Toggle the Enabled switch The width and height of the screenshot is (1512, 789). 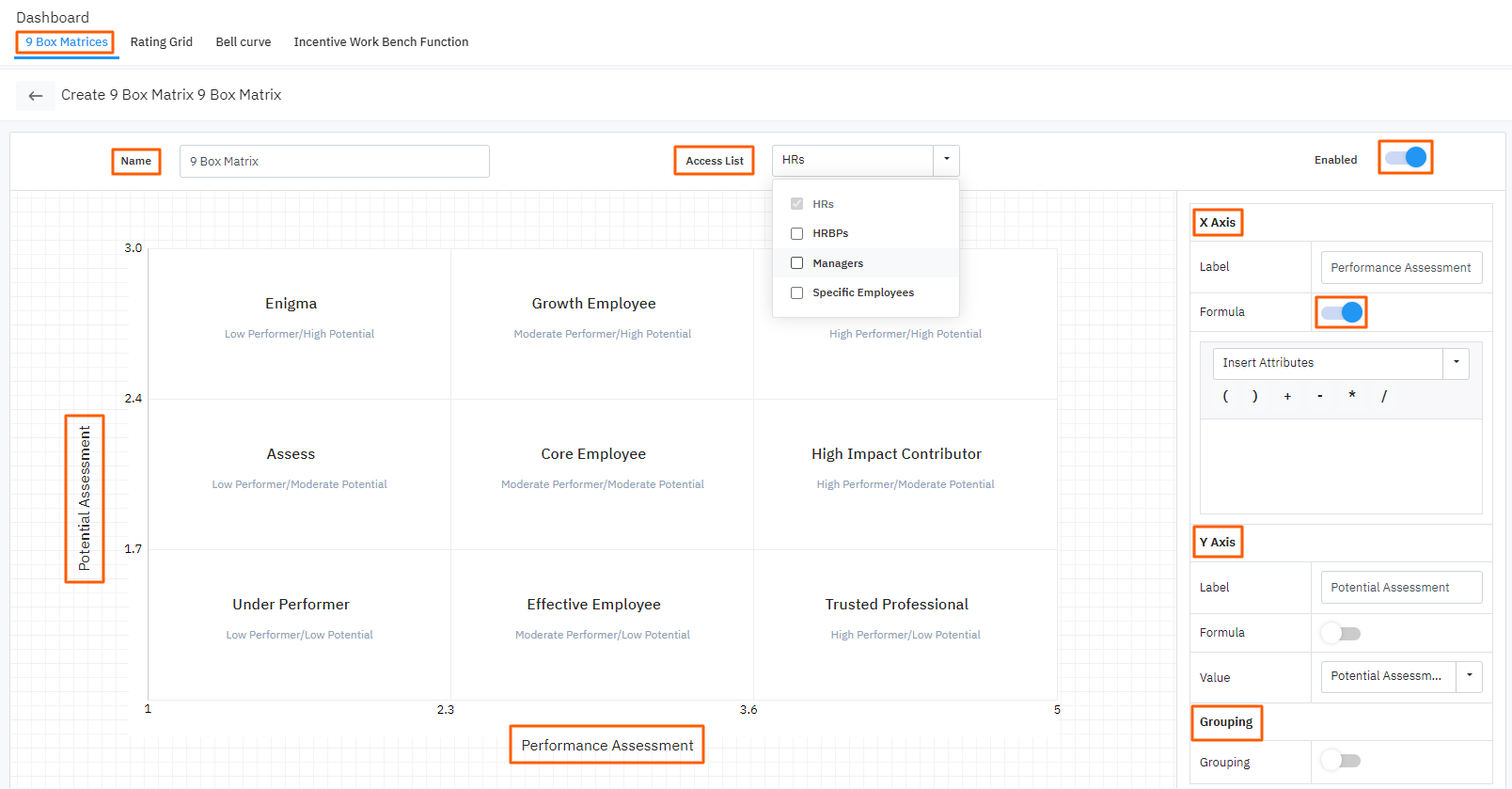pyautogui.click(x=1406, y=158)
